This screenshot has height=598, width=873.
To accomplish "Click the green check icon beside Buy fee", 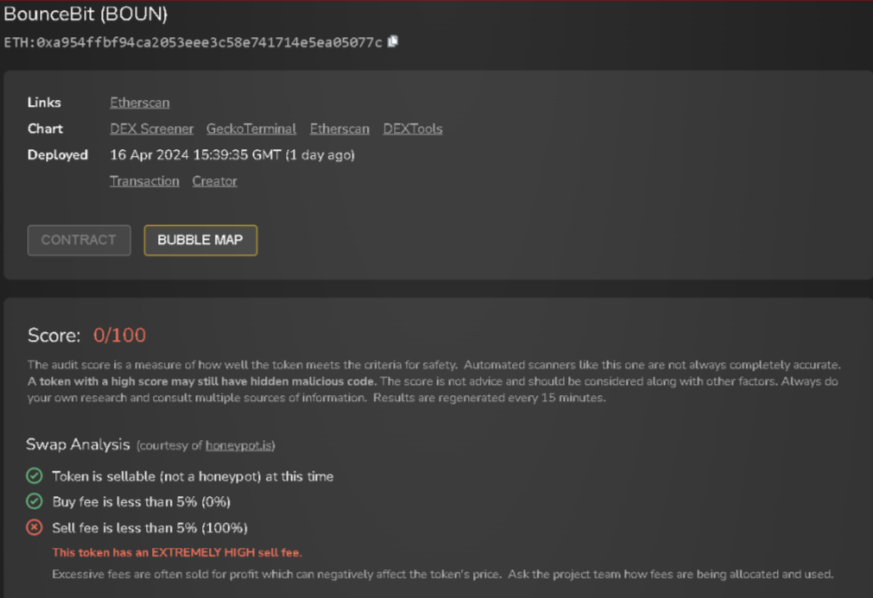I will [35, 502].
